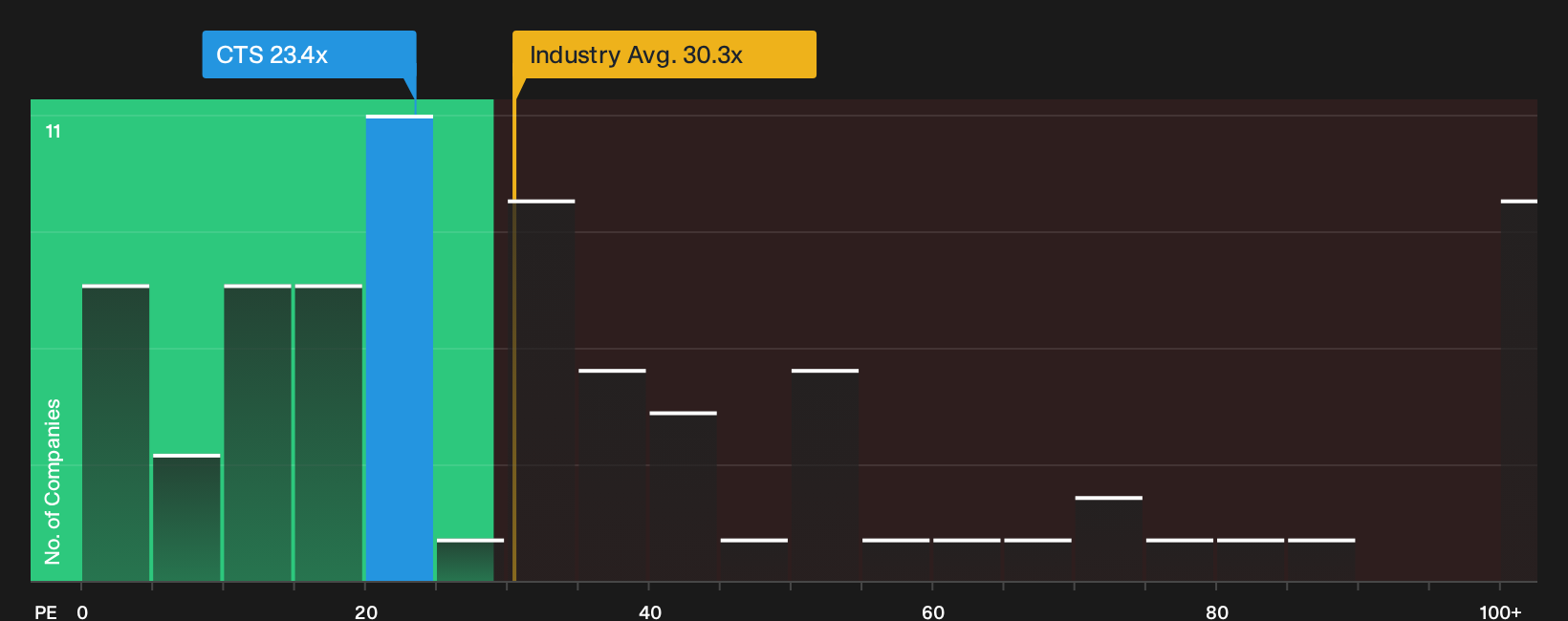This screenshot has height=621, width=1568.
Task: Click the CTS 23.4x blue label
Action: [x=309, y=54]
